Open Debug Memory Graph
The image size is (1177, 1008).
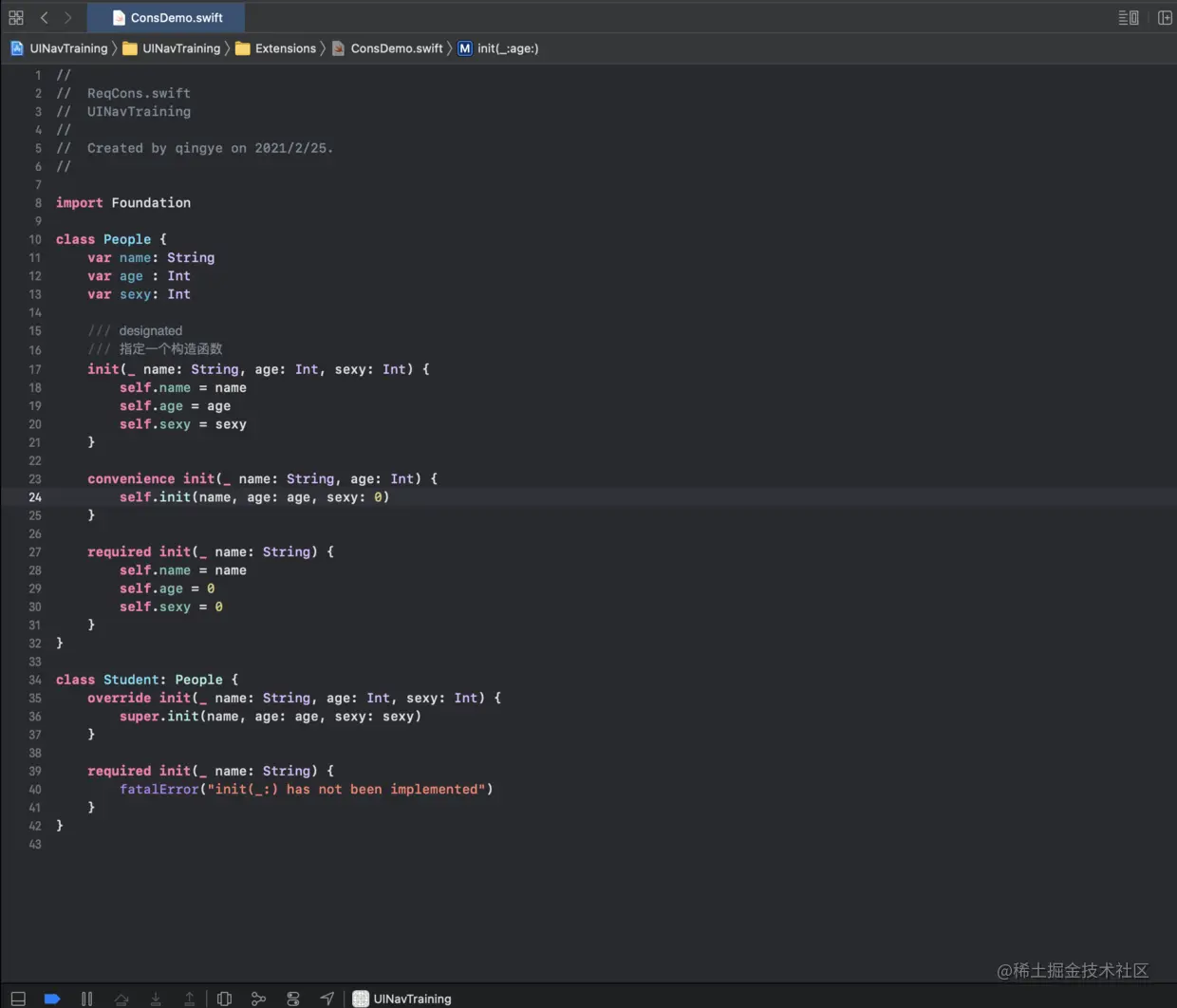[258, 999]
